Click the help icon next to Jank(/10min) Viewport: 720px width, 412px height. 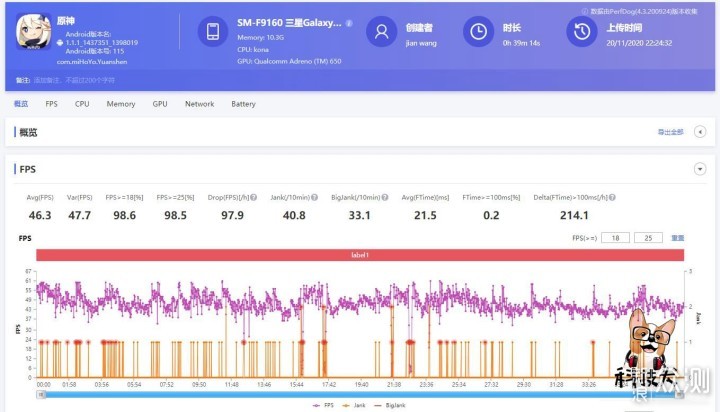click(315, 198)
